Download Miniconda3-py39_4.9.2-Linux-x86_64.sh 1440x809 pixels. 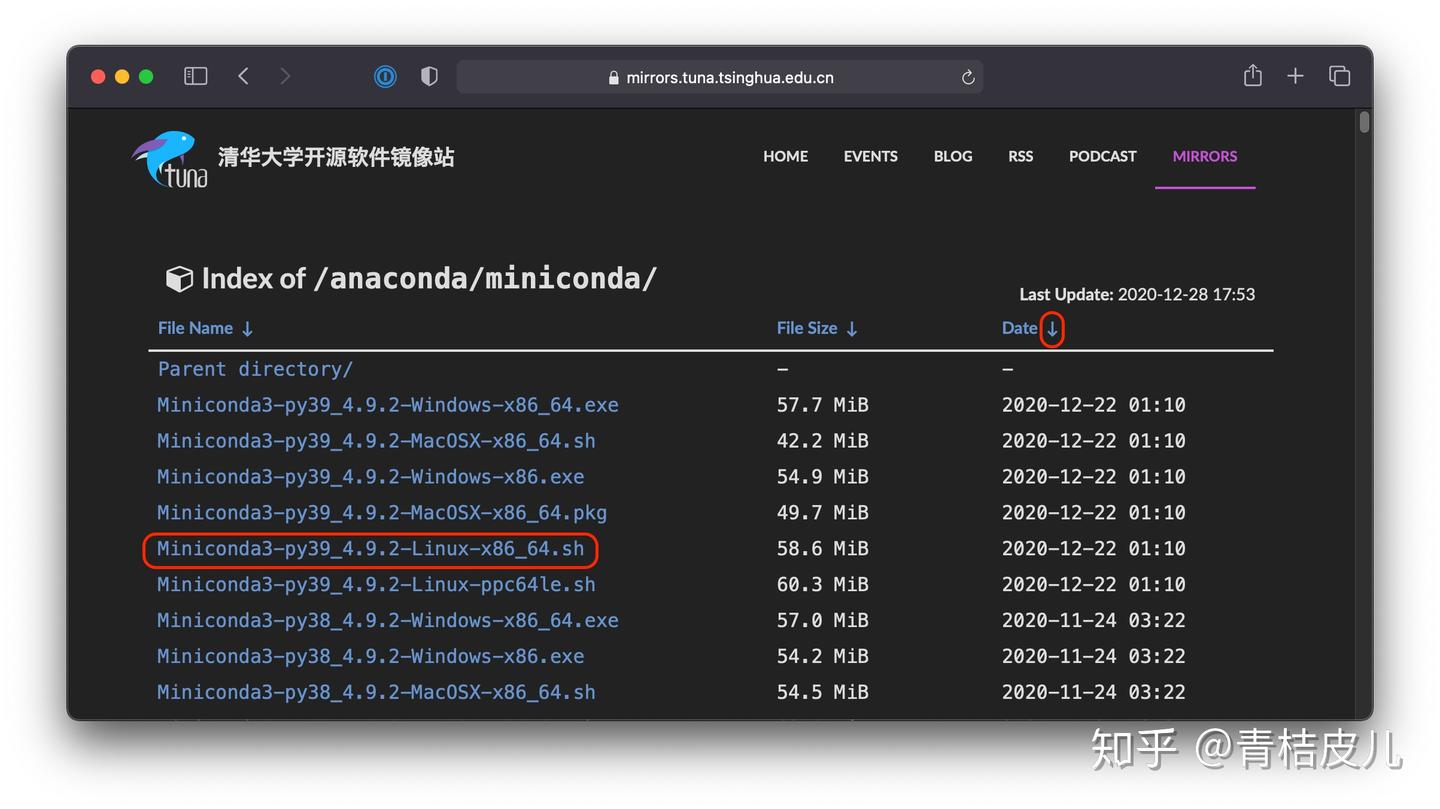370,548
